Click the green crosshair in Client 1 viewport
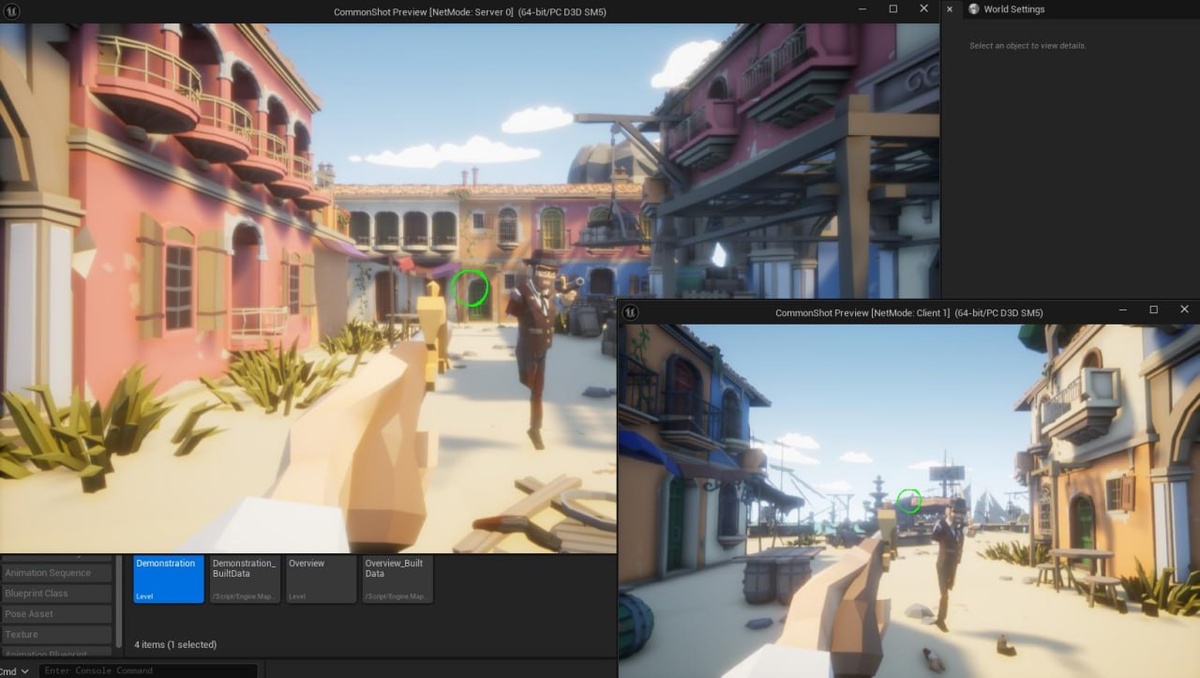 909,500
